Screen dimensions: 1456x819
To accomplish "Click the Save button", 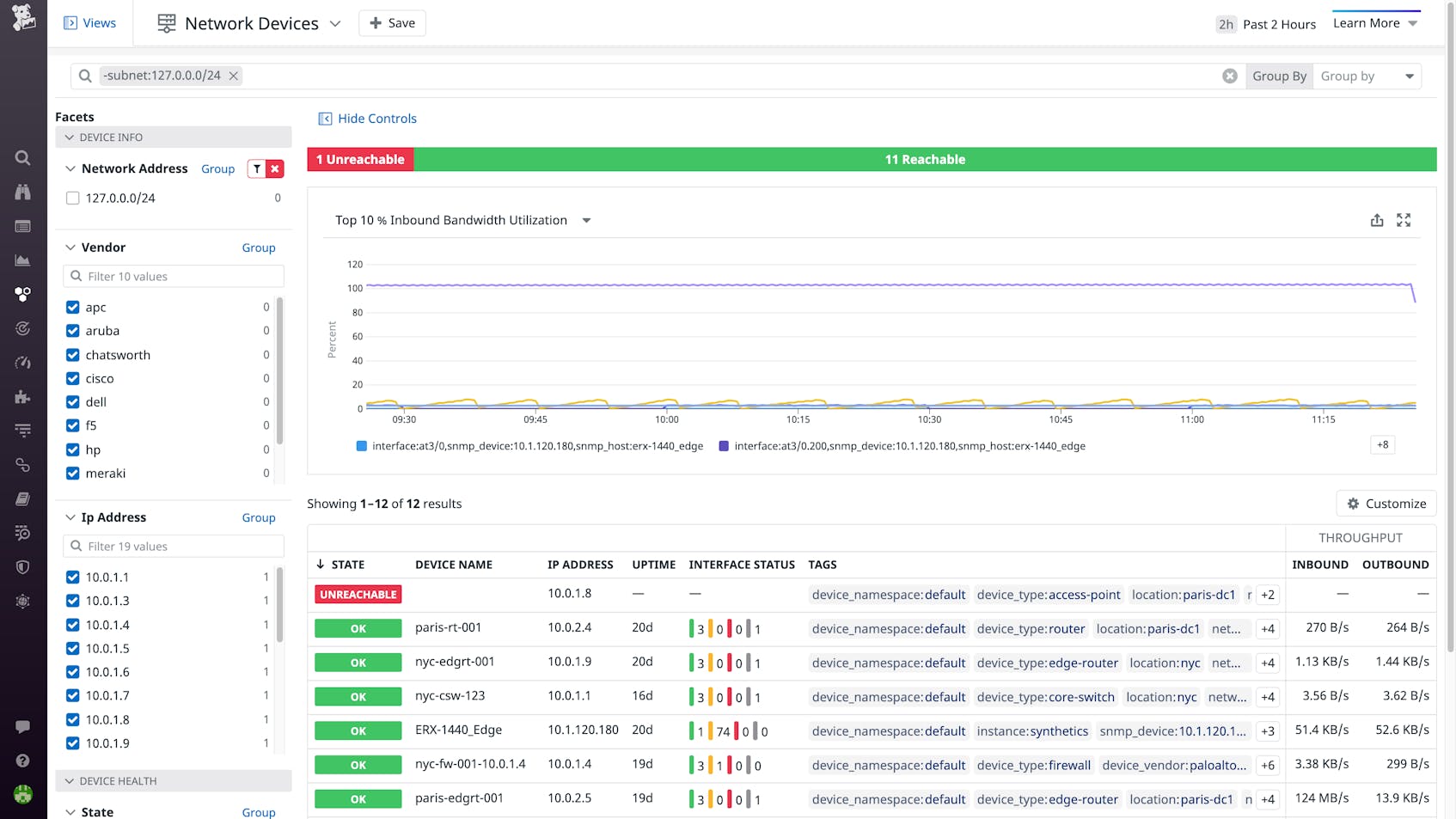I will 392,23.
